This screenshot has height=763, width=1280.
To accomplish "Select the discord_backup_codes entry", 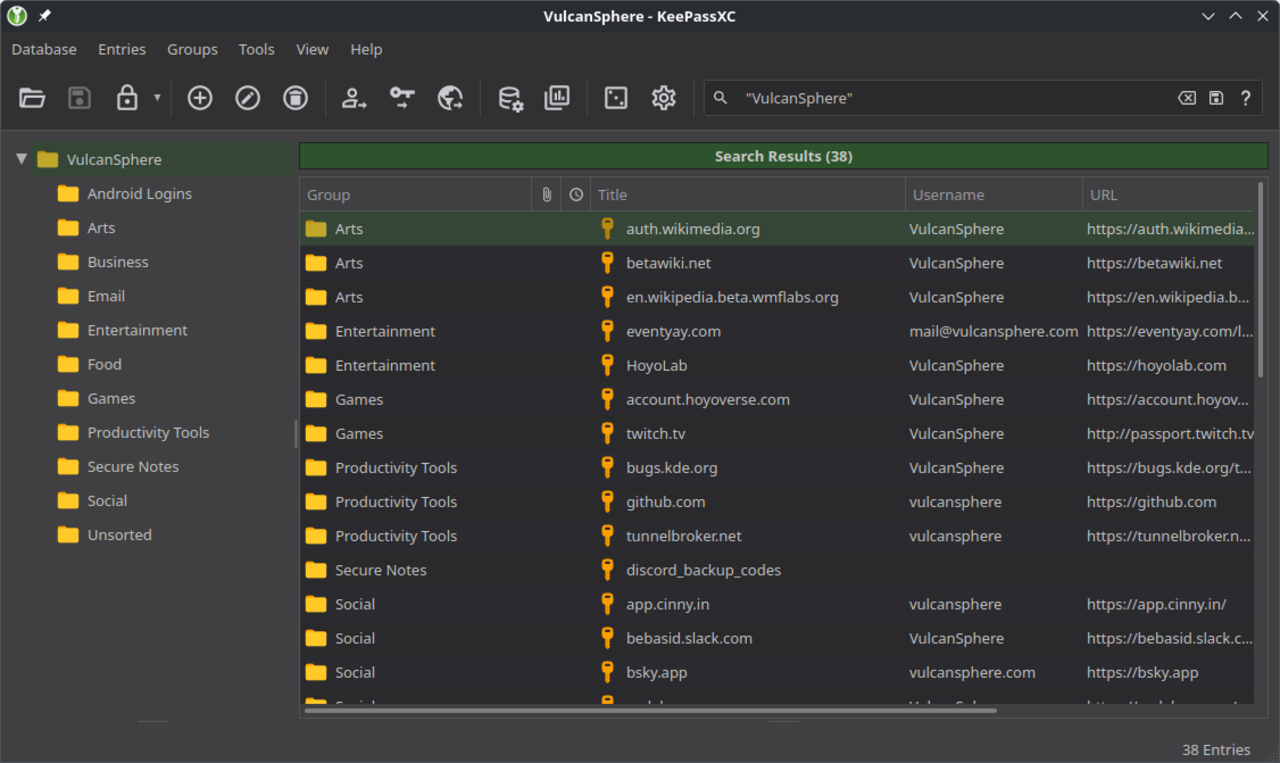I will pyautogui.click(x=777, y=569).
